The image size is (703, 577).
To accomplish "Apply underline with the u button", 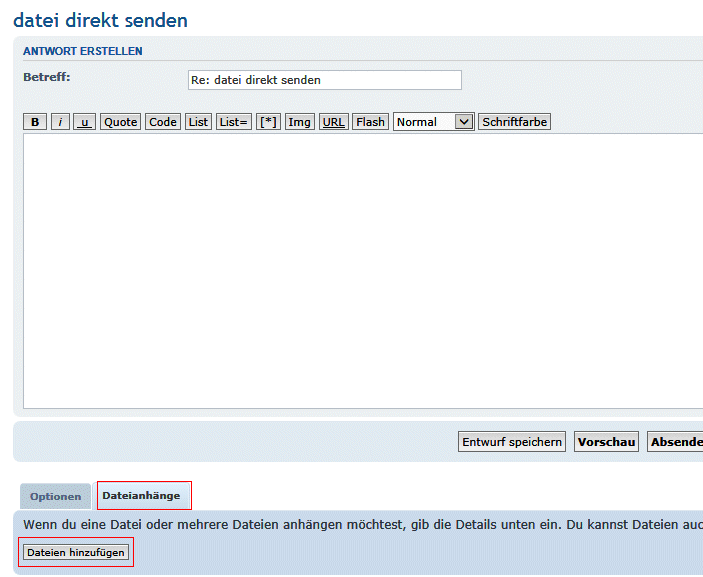I will [85, 122].
